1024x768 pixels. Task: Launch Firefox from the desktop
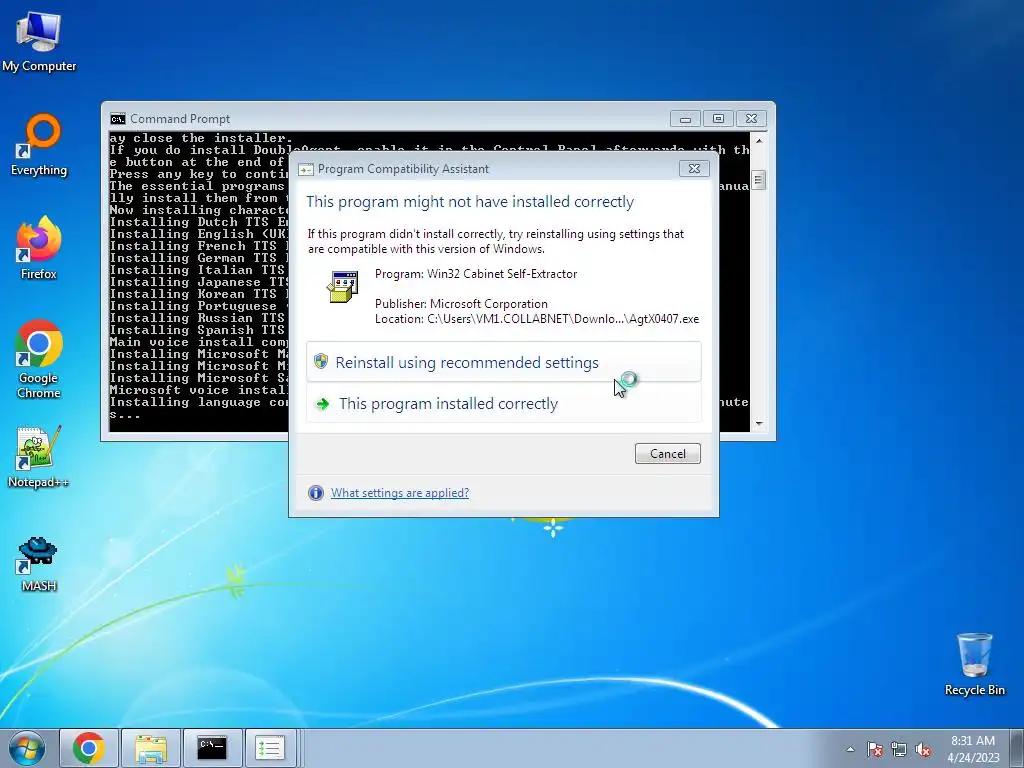coord(39,248)
